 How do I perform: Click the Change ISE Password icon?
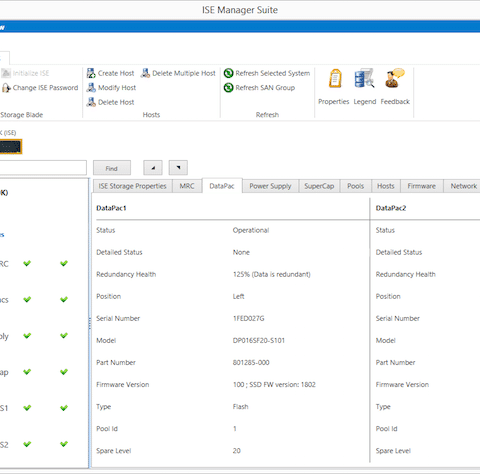[x=6, y=88]
